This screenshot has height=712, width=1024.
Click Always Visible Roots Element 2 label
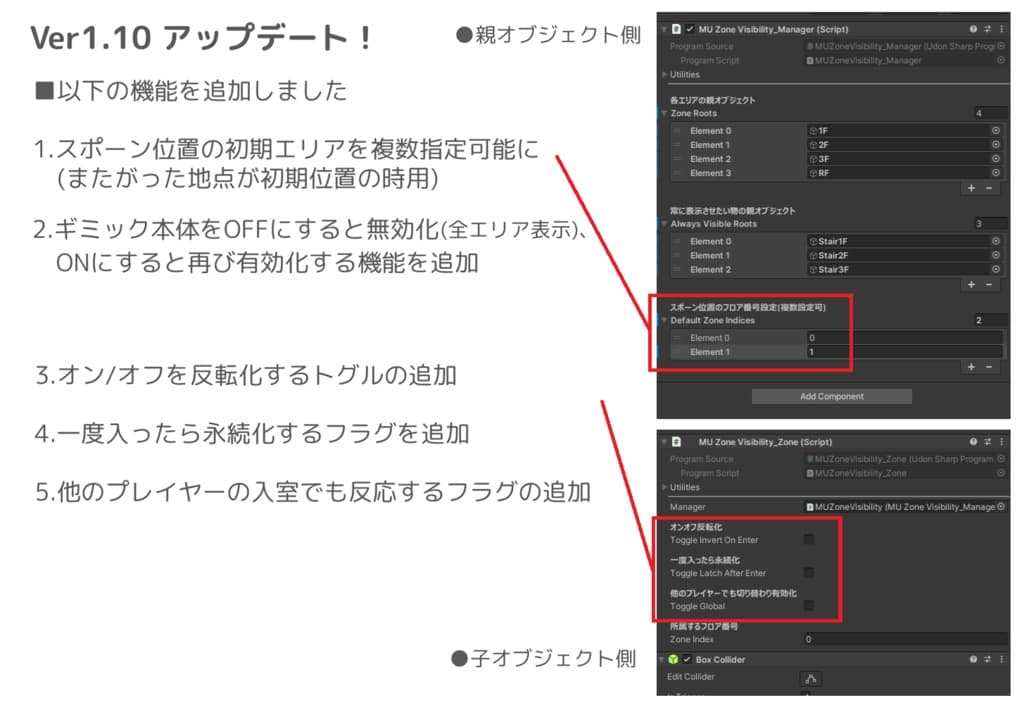[711, 269]
